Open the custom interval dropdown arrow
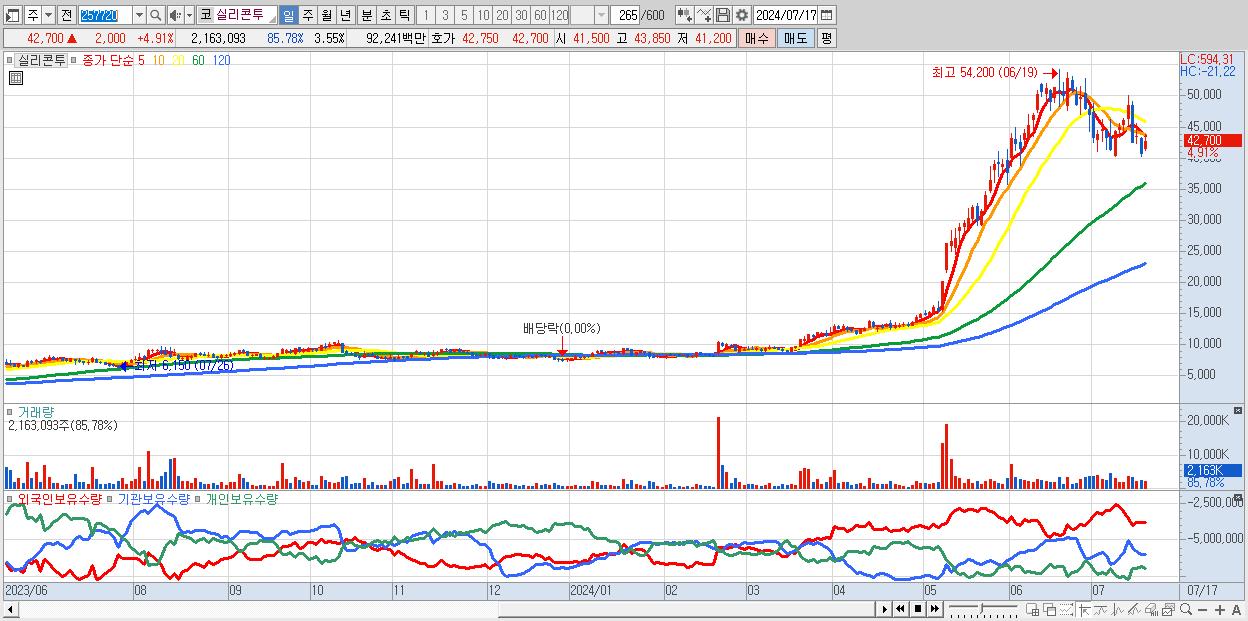Viewport: 1248px width, 621px height. [x=601, y=15]
